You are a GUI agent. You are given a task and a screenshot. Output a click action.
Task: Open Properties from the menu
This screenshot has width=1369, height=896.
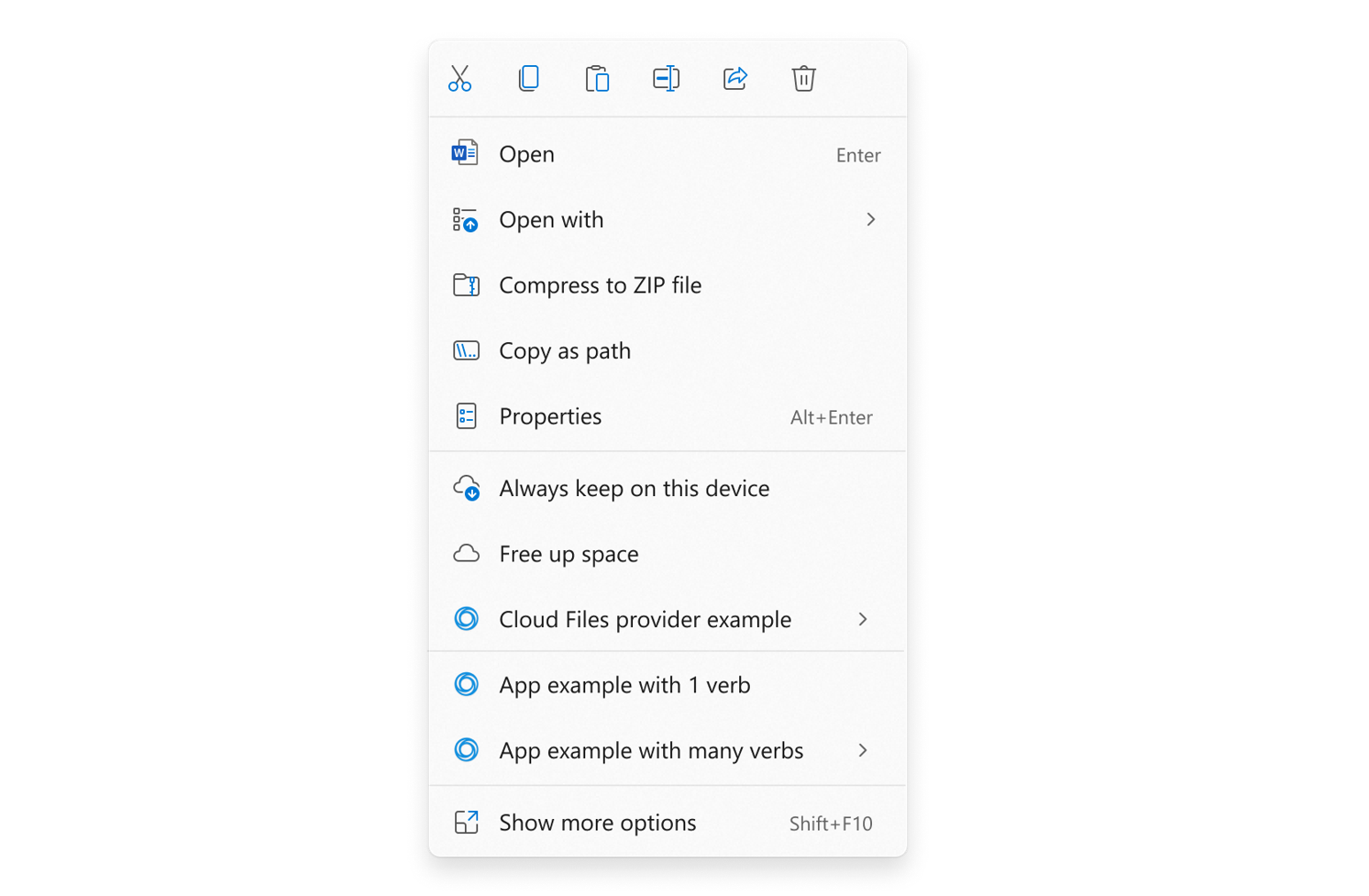tap(668, 416)
